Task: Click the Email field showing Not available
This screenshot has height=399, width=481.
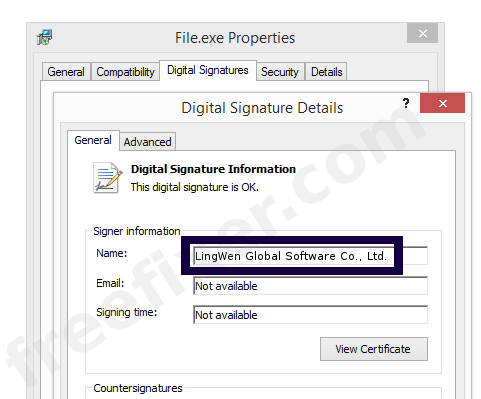Action: click(x=310, y=286)
